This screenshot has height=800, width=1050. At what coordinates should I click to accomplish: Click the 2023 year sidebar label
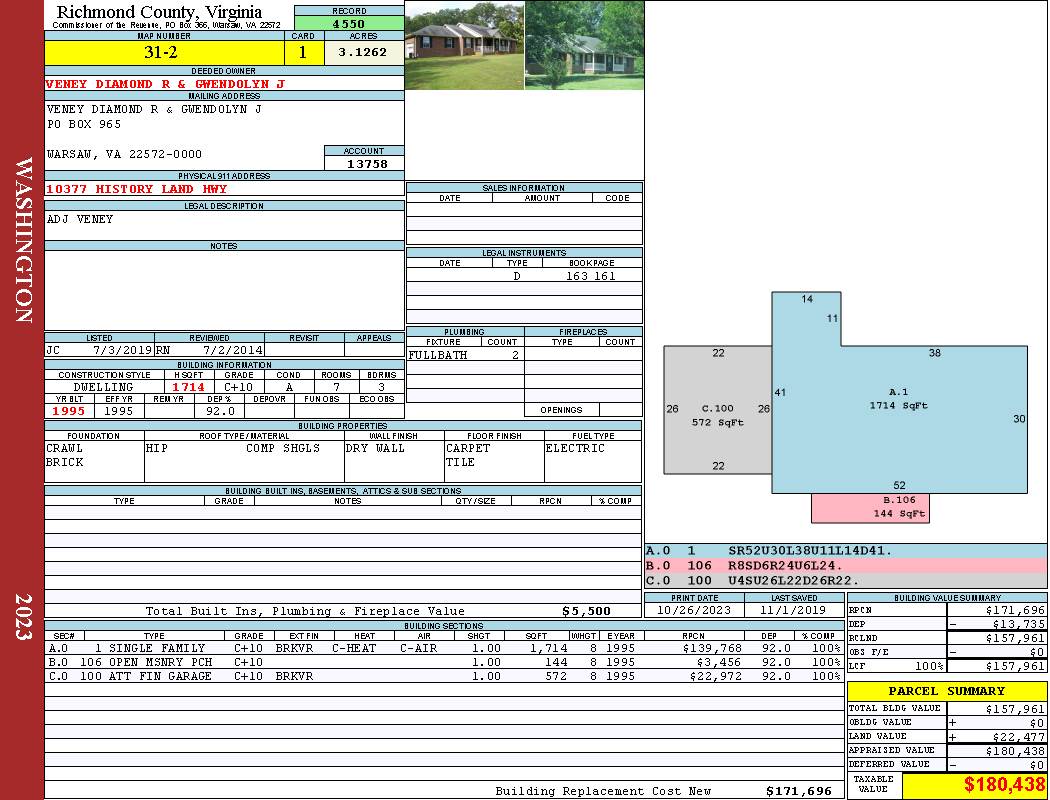coord(24,617)
